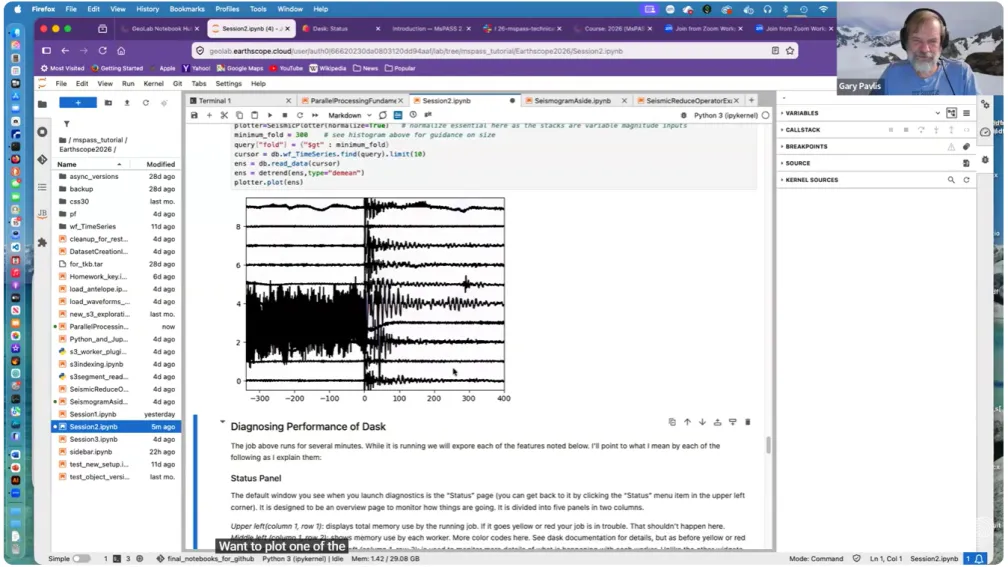This screenshot has width=1008, height=567.
Task: Expand the VARIABLES section
Action: pyautogui.click(x=800, y=113)
